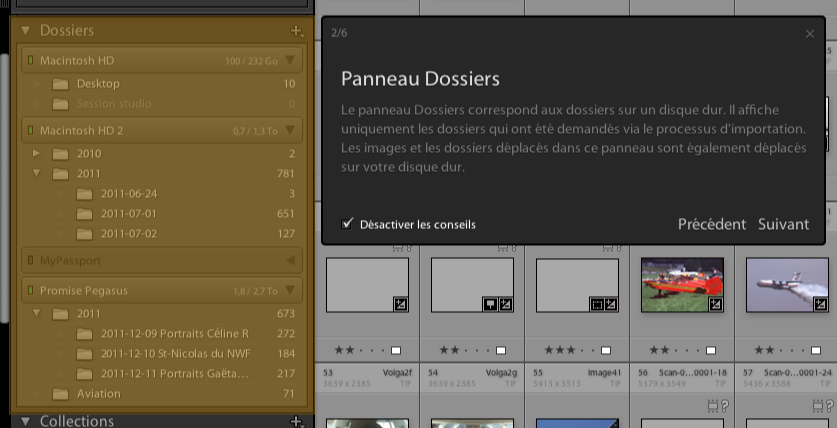The image size is (837, 428).
Task: Click the Dossiers panel title
Action: (x=67, y=31)
